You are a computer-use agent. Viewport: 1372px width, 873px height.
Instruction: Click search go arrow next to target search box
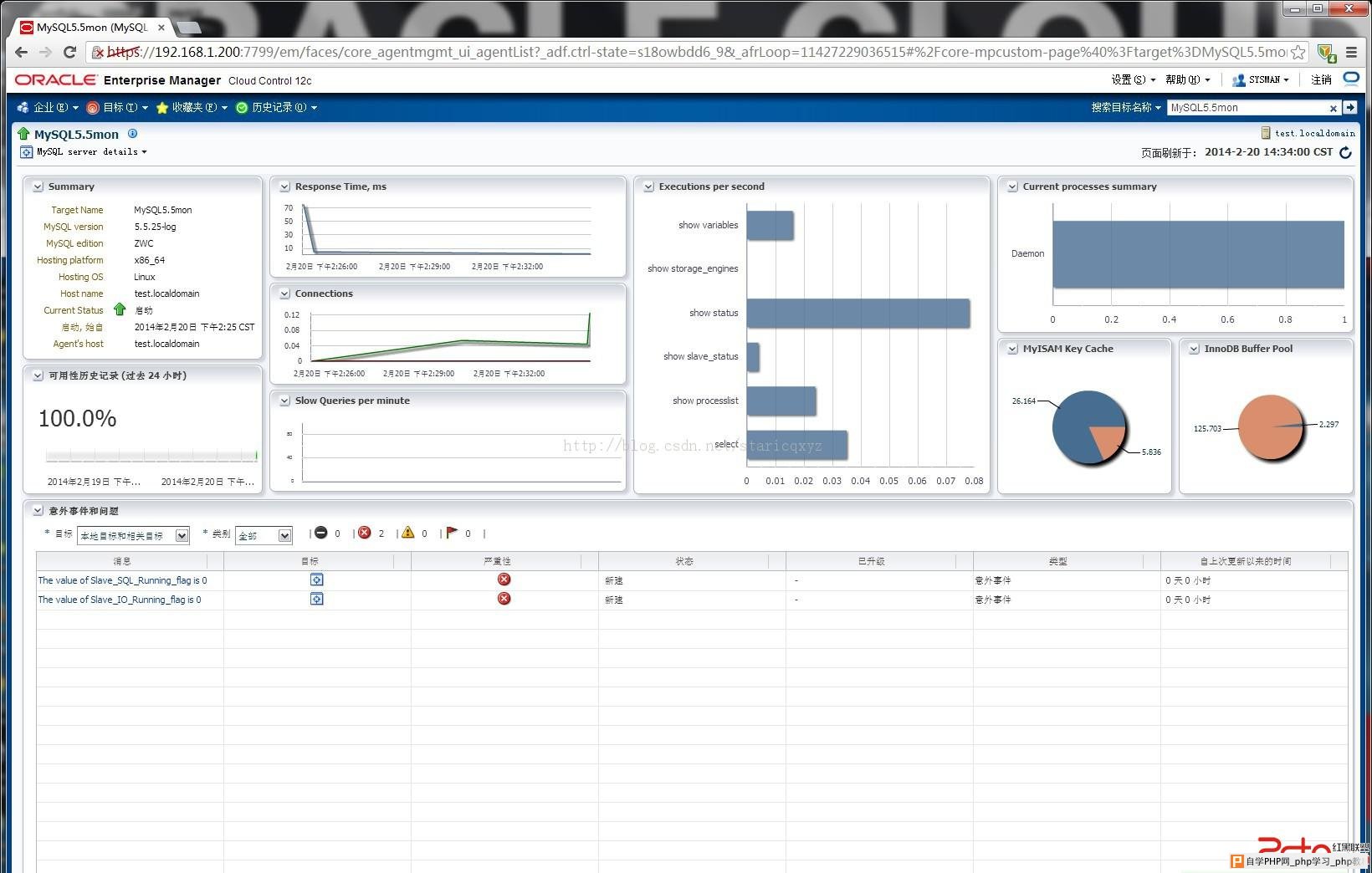pos(1349,107)
